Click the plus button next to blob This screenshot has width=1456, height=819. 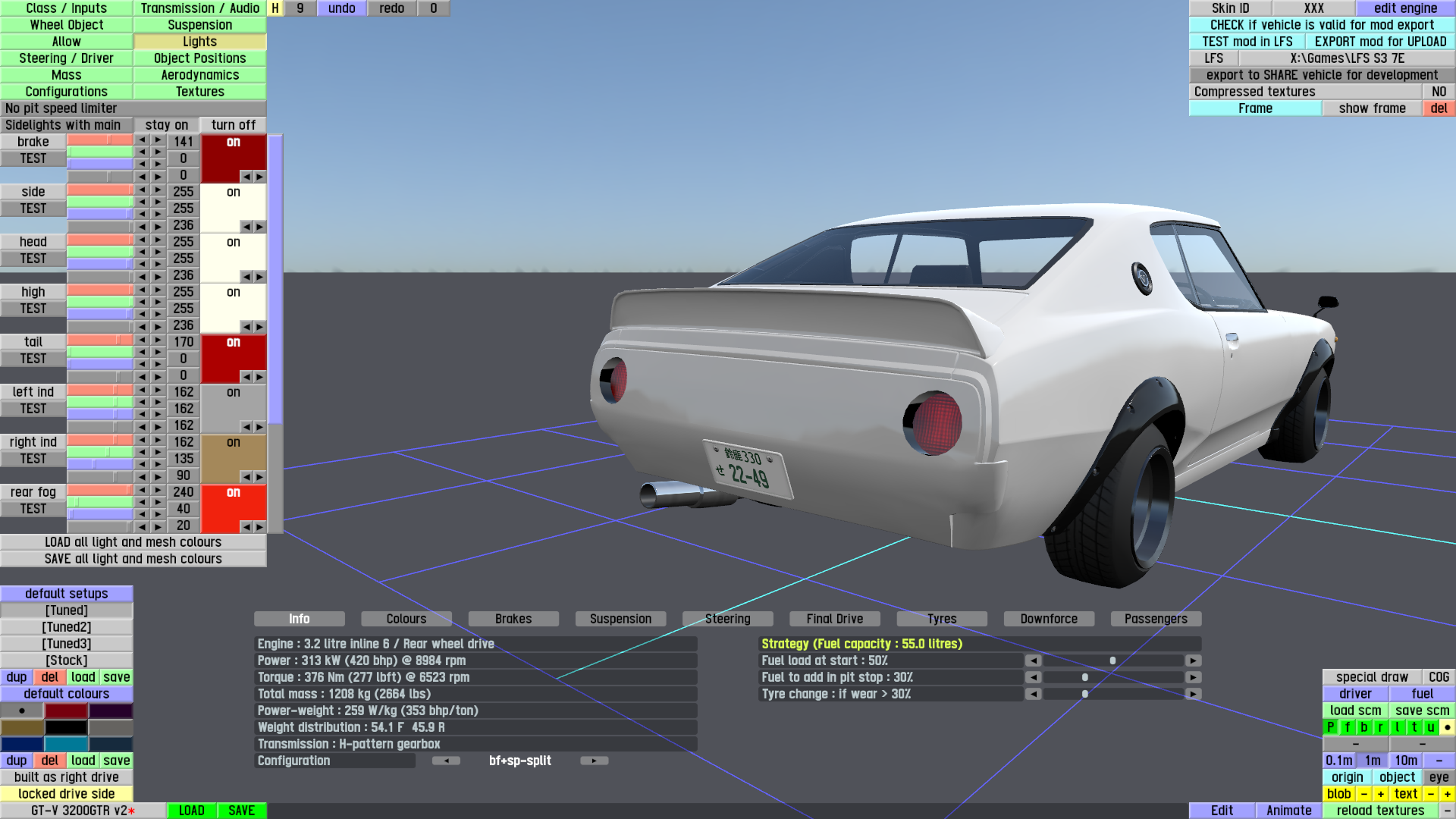point(1380,794)
